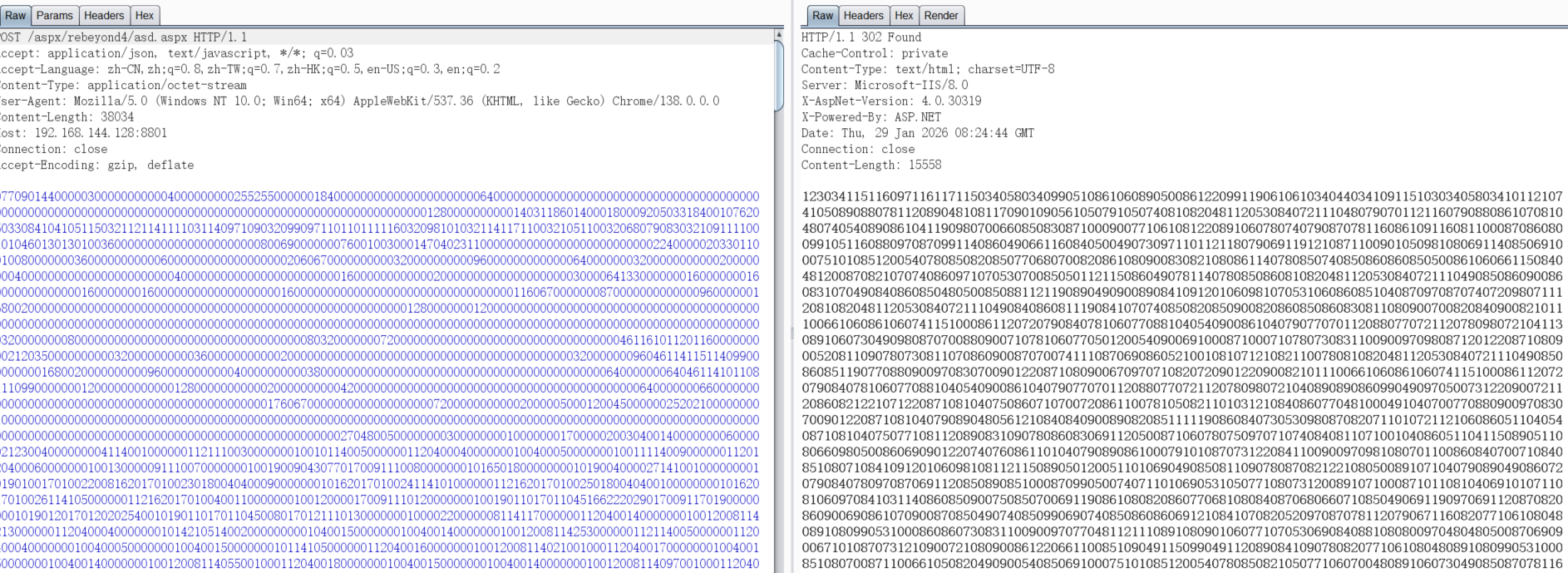Click the Accept-Encoding gzip, deflate line
This screenshot has height=573, width=1568.
pos(96,165)
